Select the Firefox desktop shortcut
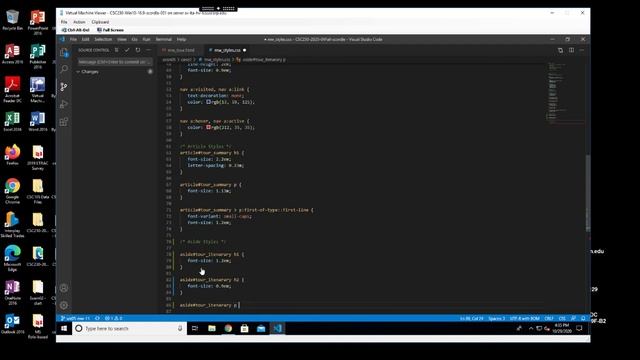This screenshot has width=640, height=360. 12,155
